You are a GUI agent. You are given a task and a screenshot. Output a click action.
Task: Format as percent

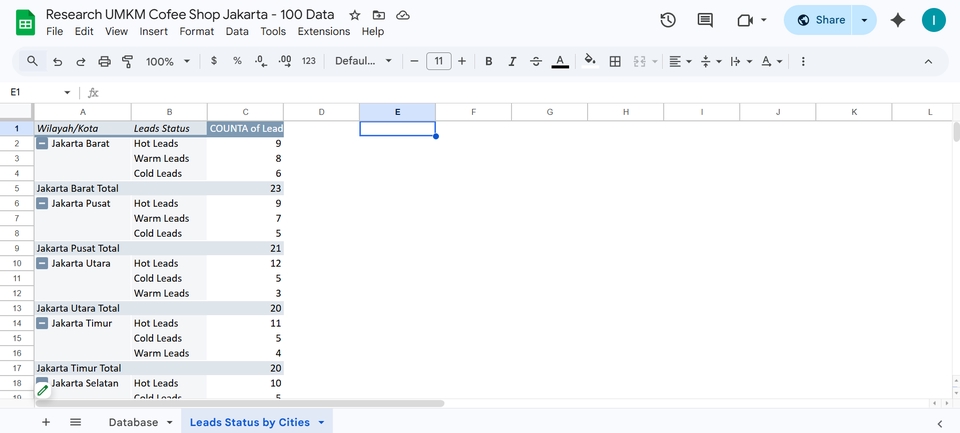237,61
